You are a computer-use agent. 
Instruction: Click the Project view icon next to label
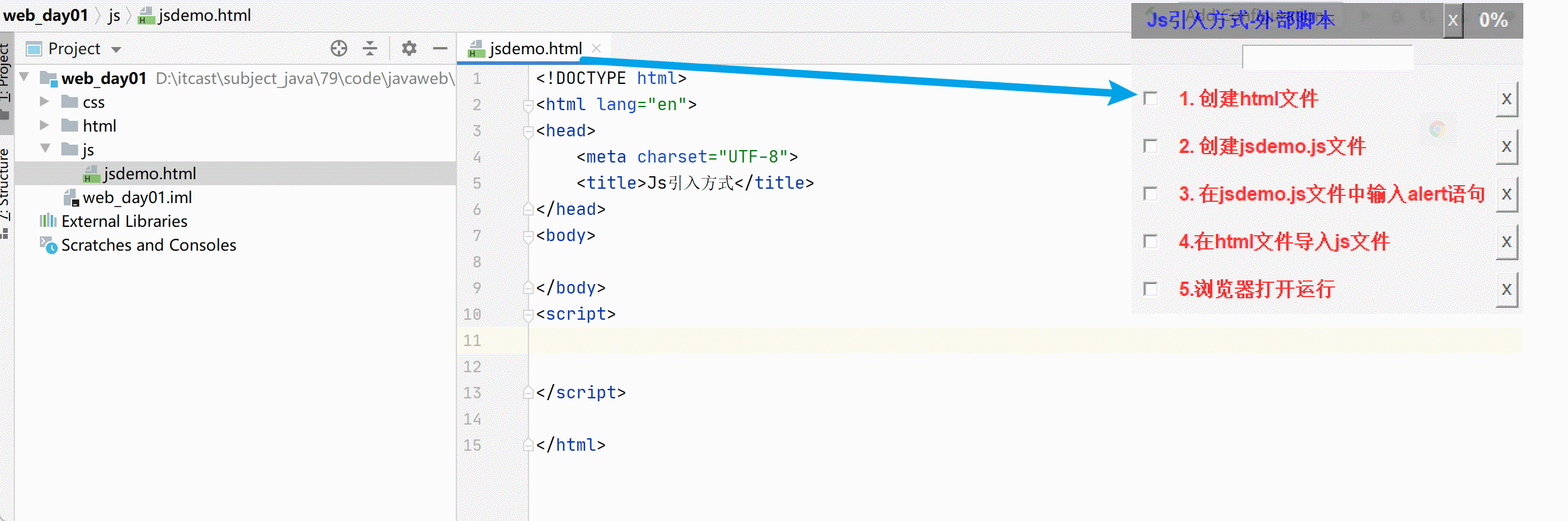34,49
